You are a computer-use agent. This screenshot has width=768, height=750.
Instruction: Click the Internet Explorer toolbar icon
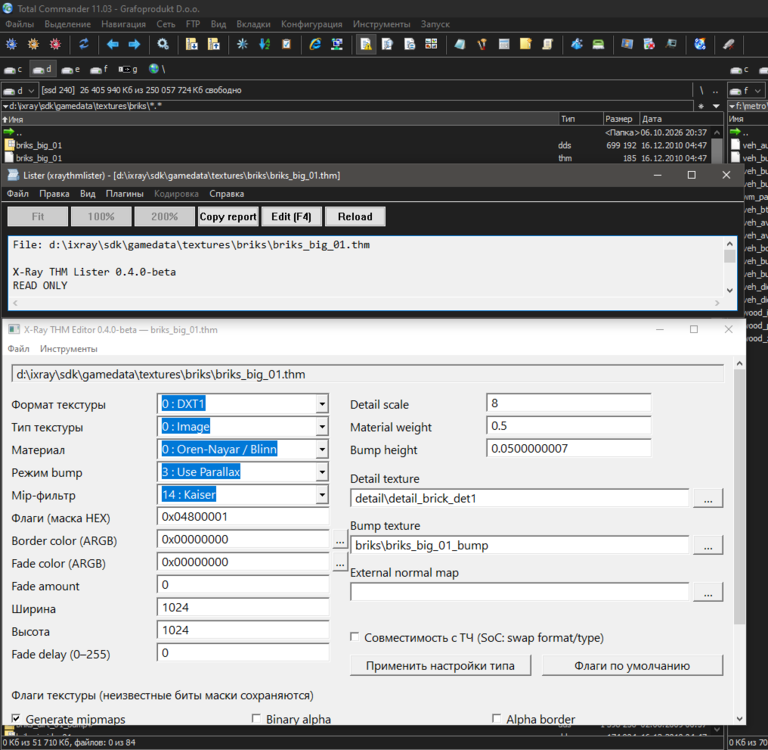[x=315, y=45]
